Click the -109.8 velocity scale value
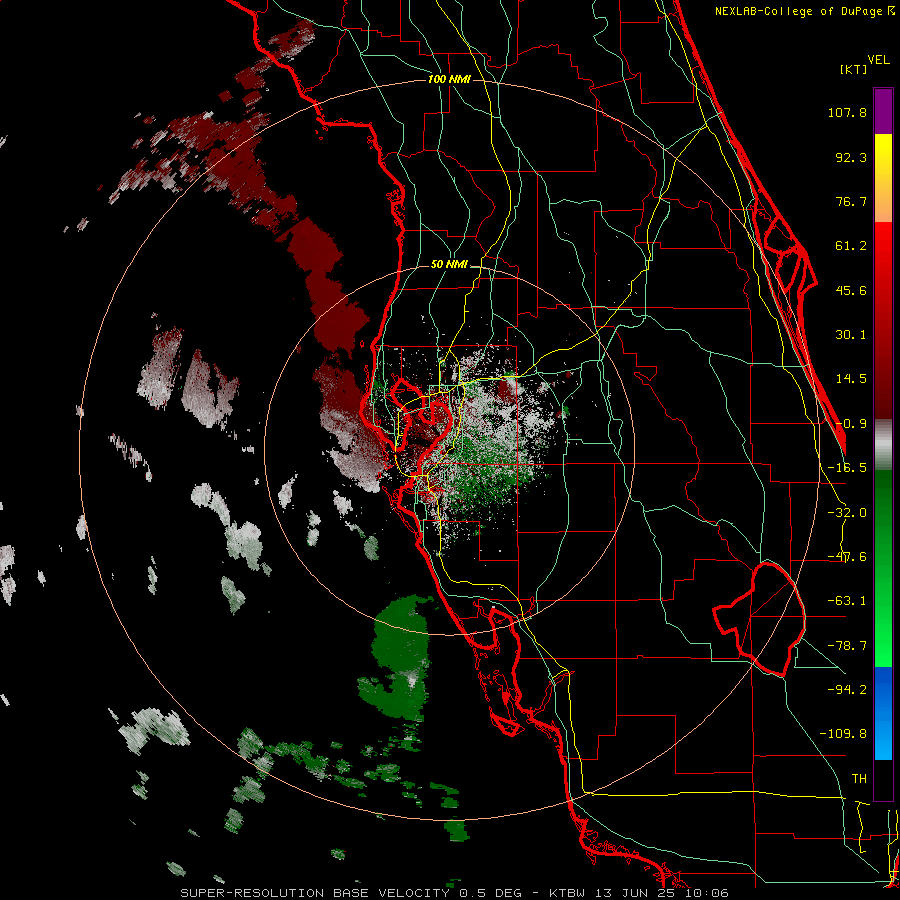 (x=843, y=734)
